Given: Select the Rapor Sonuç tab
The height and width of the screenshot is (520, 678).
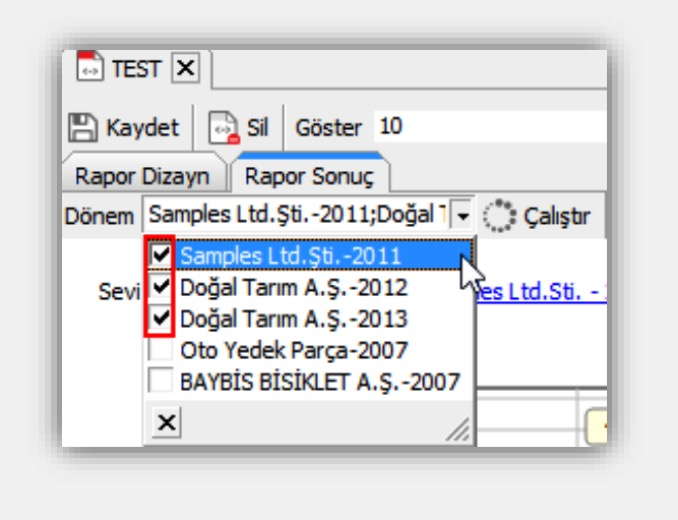Looking at the screenshot, I should 309,176.
